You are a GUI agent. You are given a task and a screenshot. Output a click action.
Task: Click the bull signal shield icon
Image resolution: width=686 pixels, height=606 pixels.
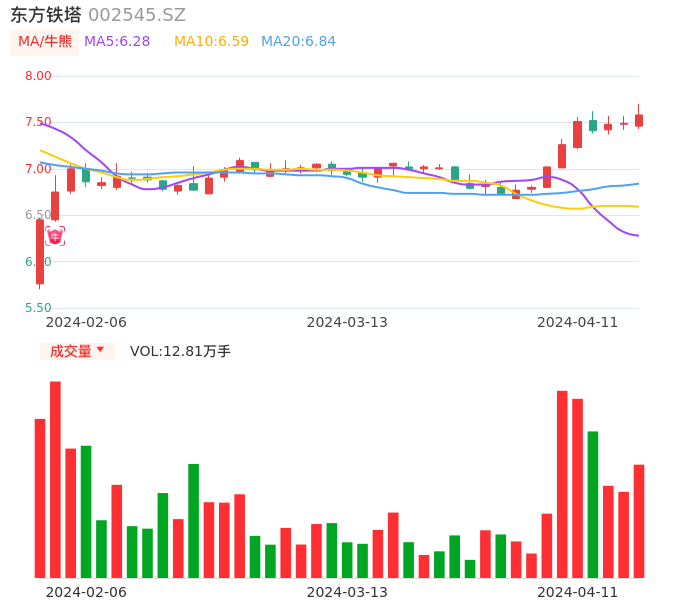[55, 236]
